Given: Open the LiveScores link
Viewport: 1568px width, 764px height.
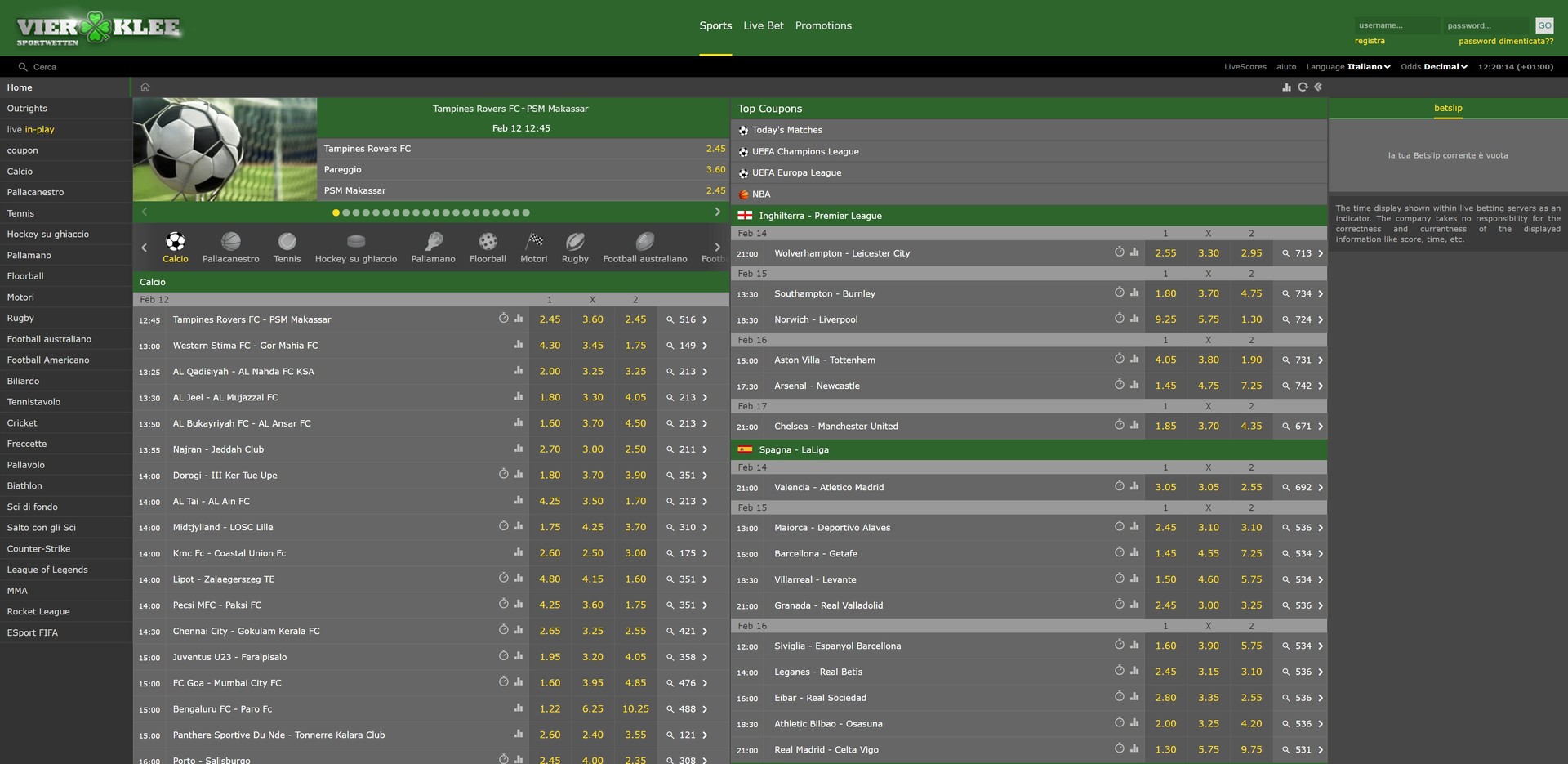Looking at the screenshot, I should (1245, 67).
